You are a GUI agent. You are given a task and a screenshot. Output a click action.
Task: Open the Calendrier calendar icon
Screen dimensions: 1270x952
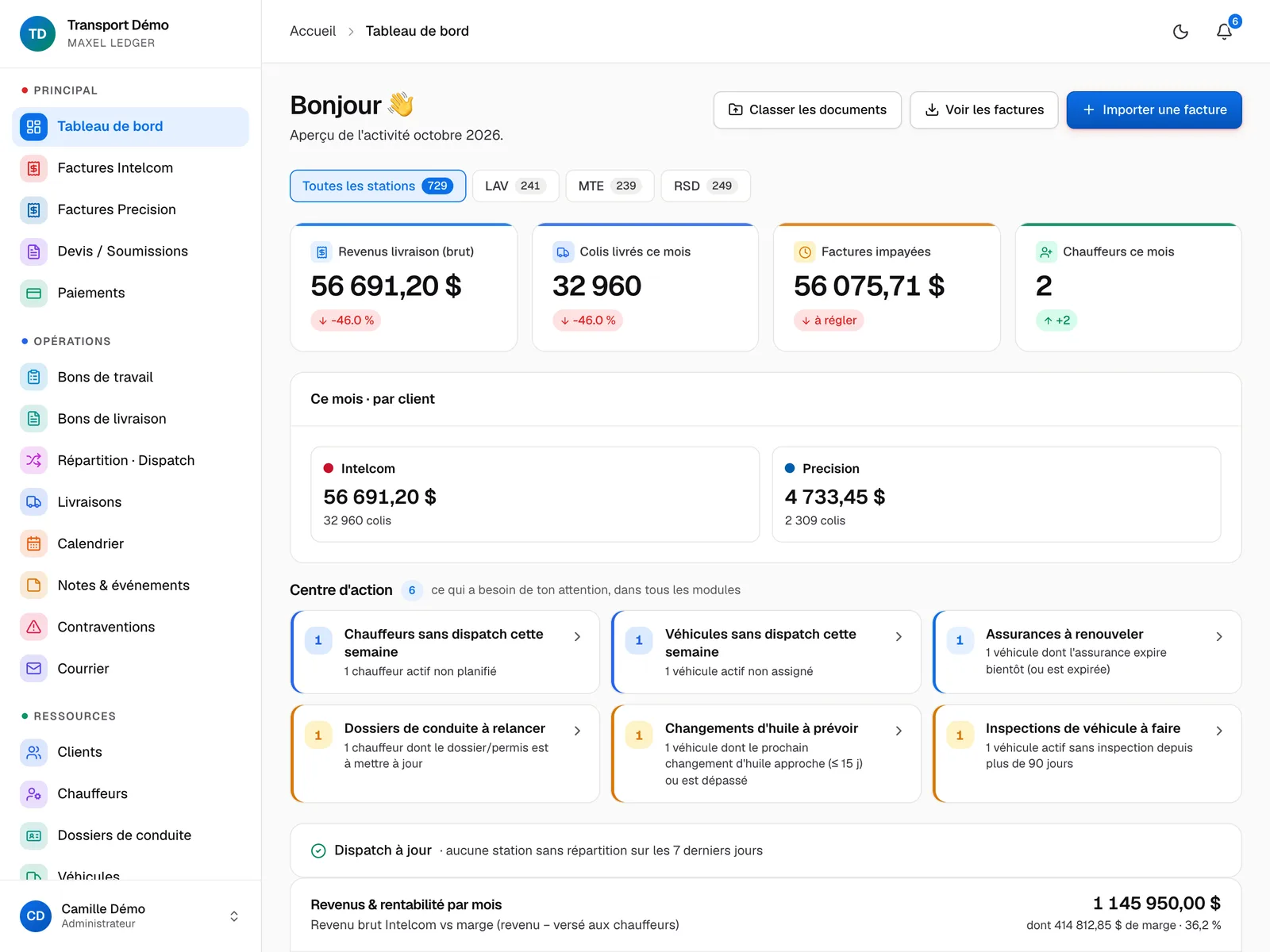coord(33,543)
